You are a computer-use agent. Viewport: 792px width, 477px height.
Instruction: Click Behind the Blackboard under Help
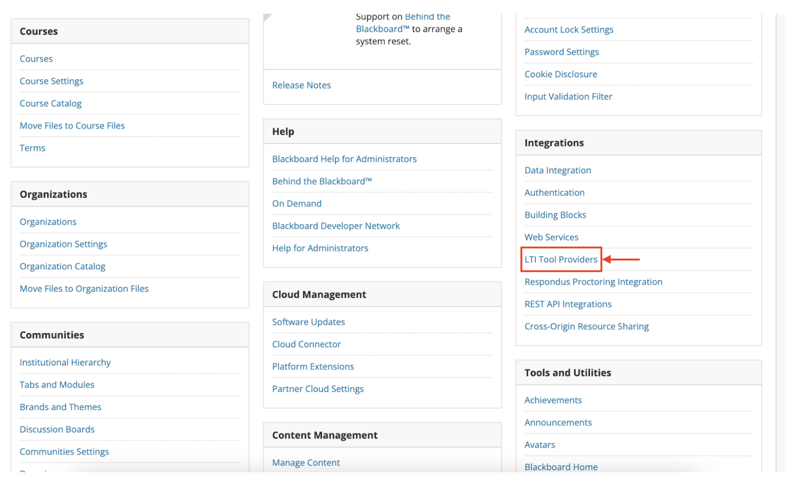pos(322,181)
